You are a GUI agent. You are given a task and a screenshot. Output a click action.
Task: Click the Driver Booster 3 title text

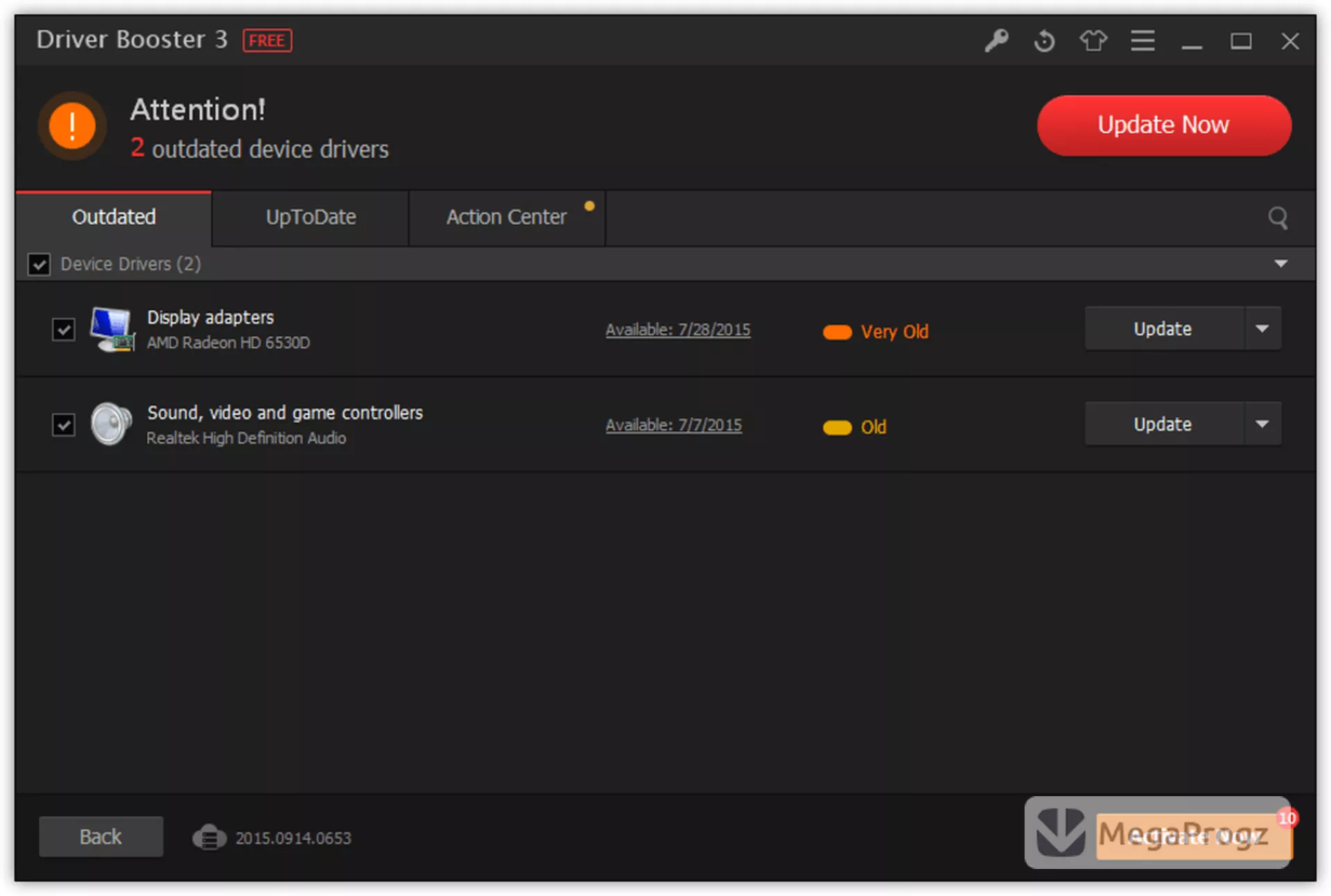tap(132, 39)
